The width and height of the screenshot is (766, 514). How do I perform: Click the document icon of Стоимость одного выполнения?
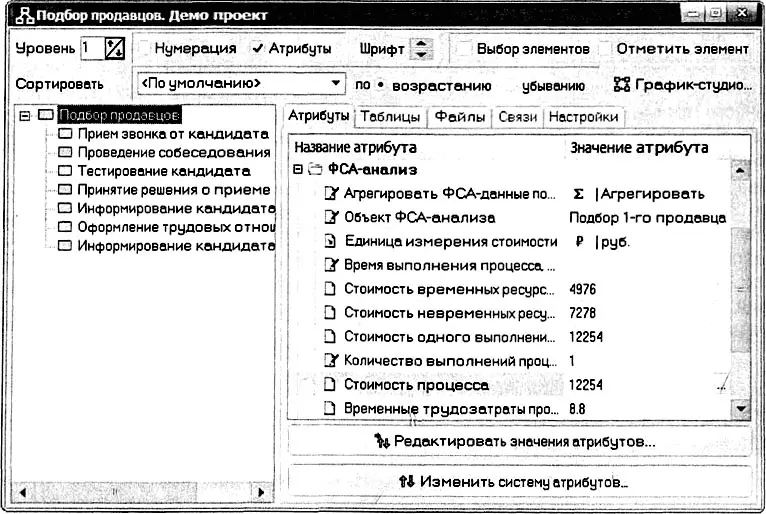pos(330,336)
